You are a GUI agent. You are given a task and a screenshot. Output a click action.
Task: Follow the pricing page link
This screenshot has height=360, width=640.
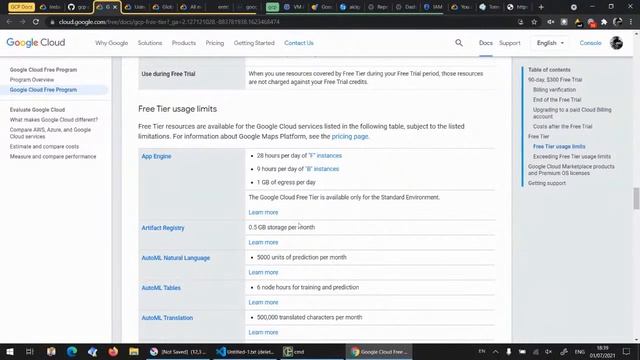(350, 136)
